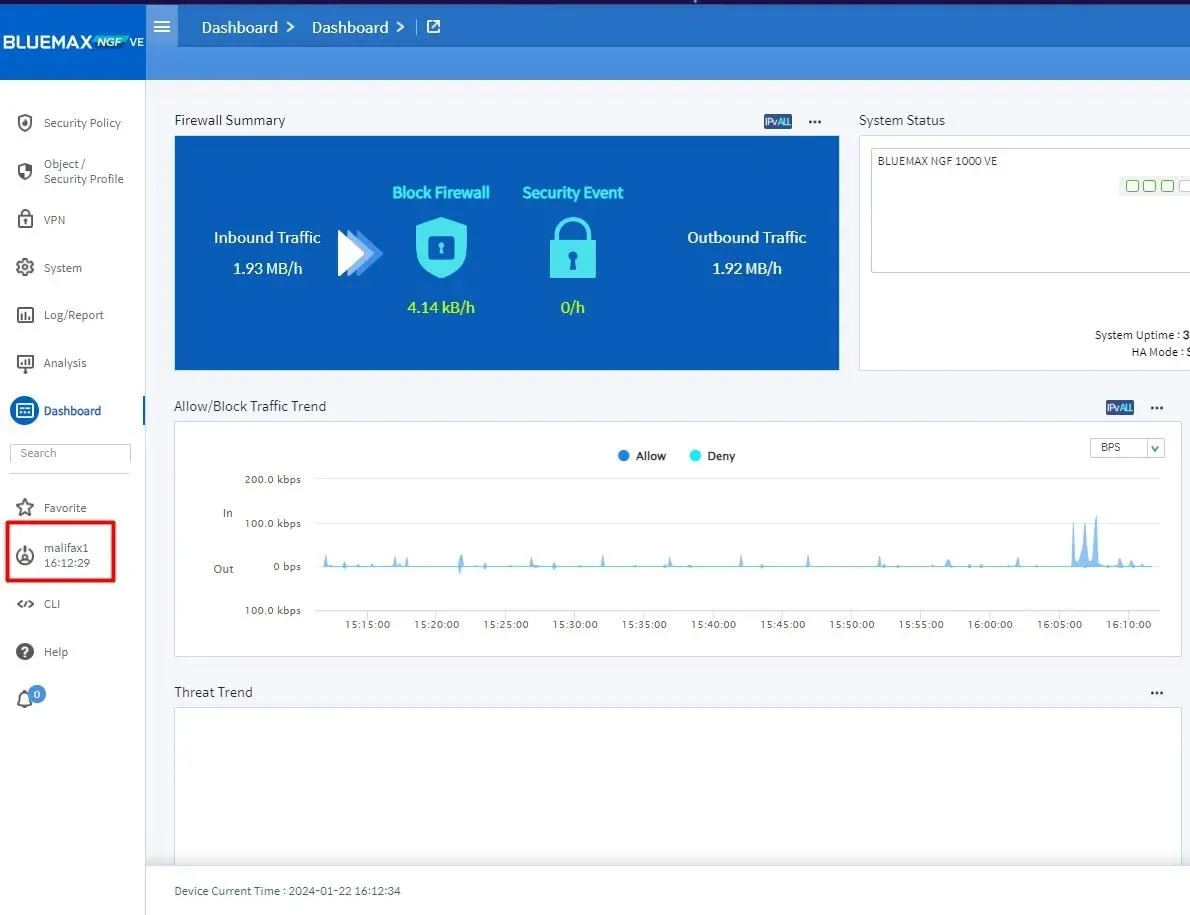Open dashboard in new window icon

click(433, 27)
